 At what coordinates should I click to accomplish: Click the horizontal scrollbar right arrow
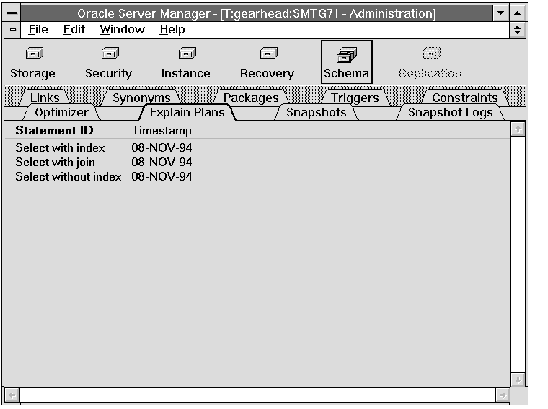pyautogui.click(x=502, y=395)
